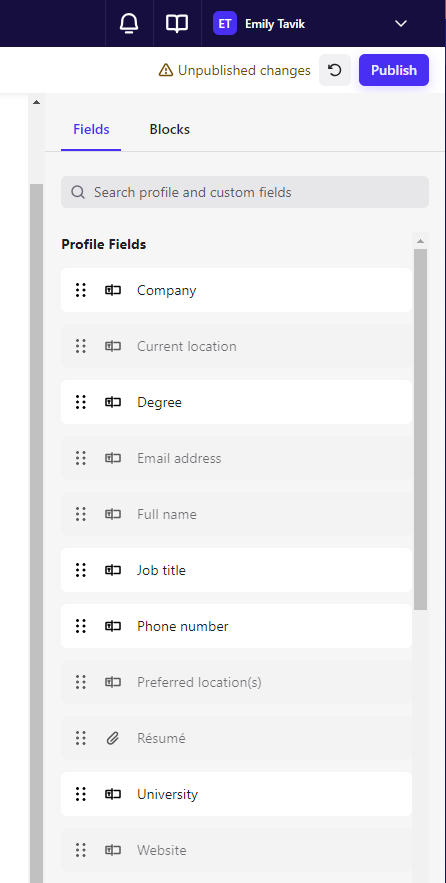
Task: Select the Fields tab
Action: (x=91, y=130)
